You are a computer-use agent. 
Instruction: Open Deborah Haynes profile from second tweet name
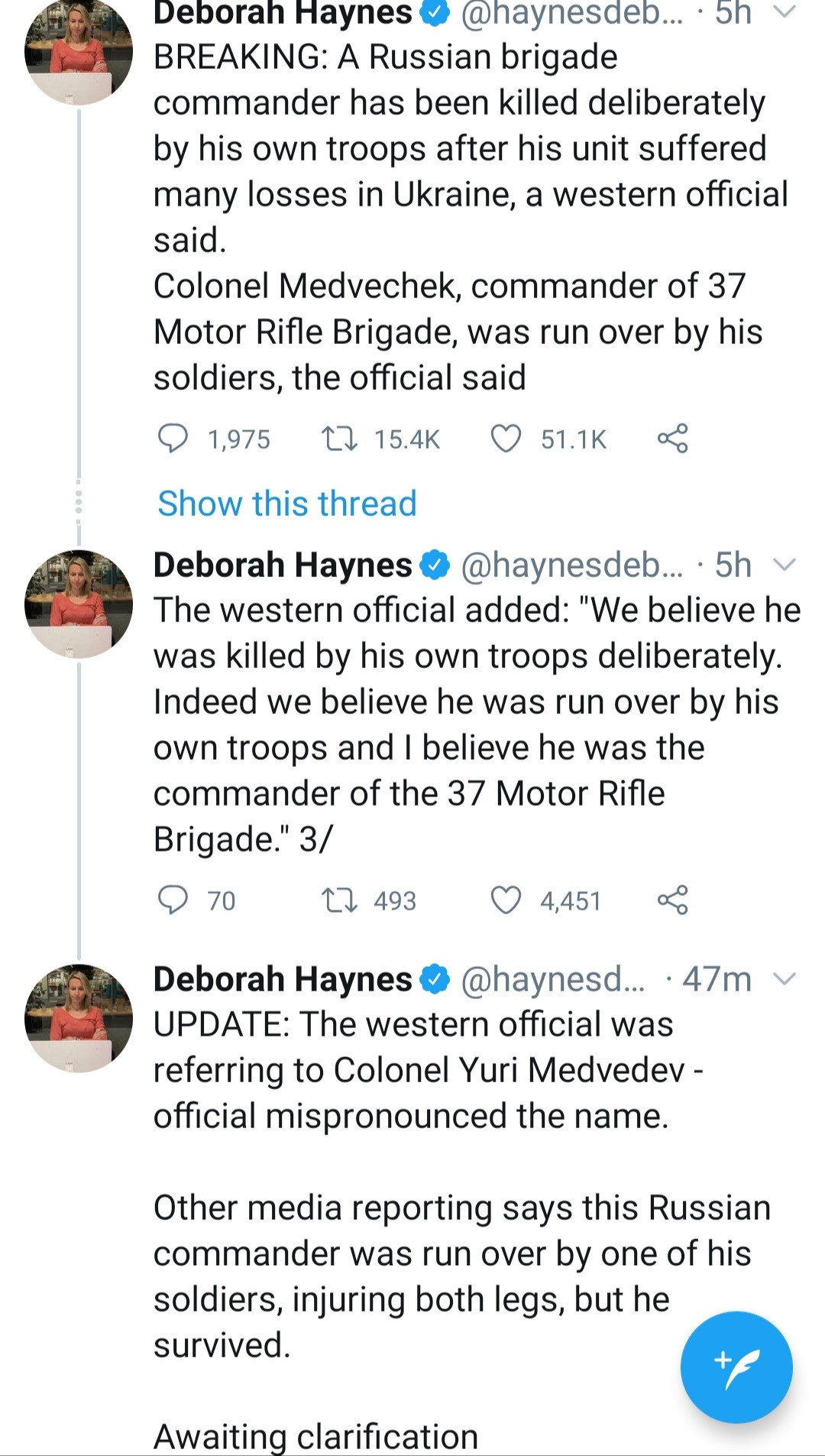pos(283,565)
